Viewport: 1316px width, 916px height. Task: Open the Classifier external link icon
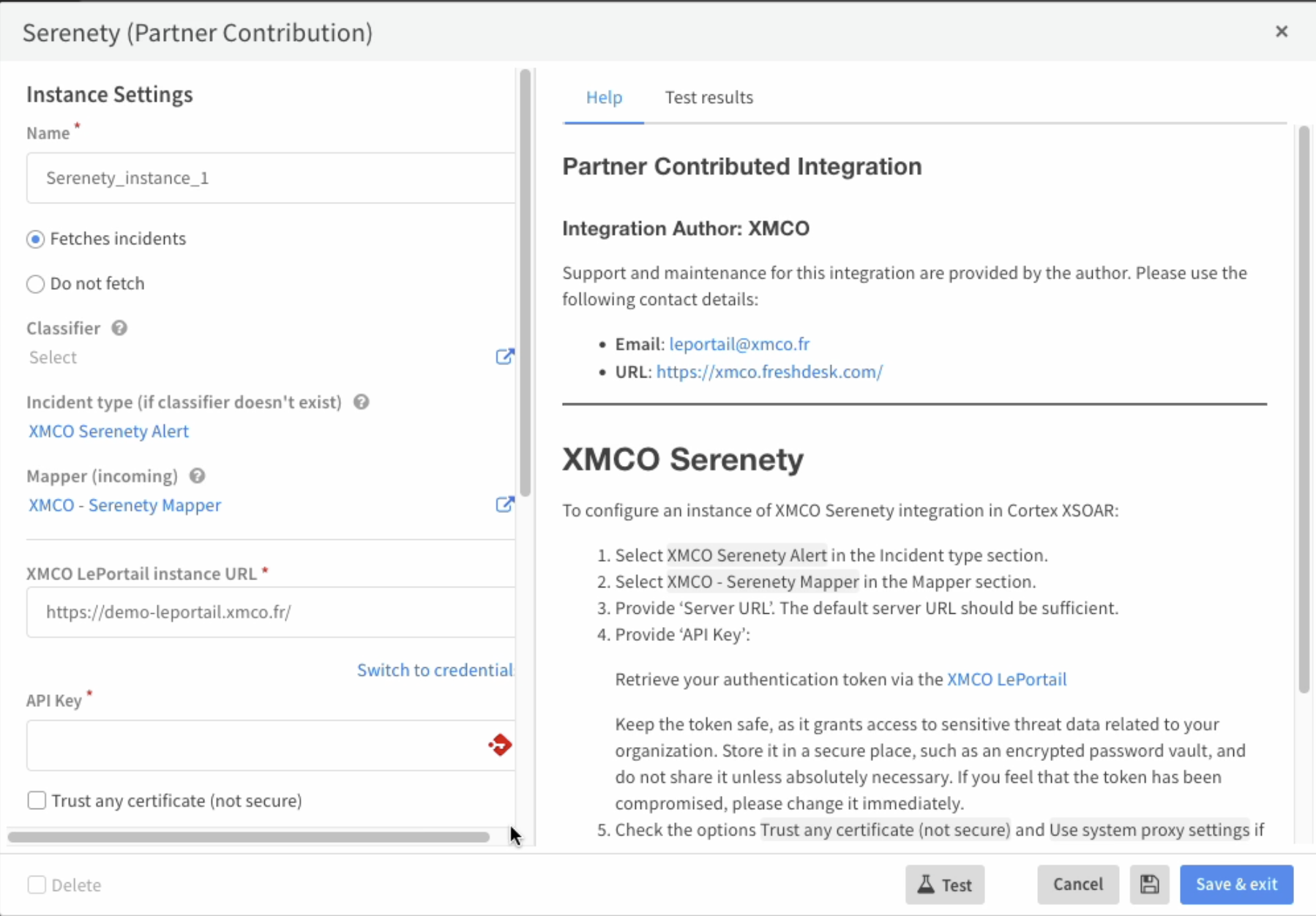point(504,356)
